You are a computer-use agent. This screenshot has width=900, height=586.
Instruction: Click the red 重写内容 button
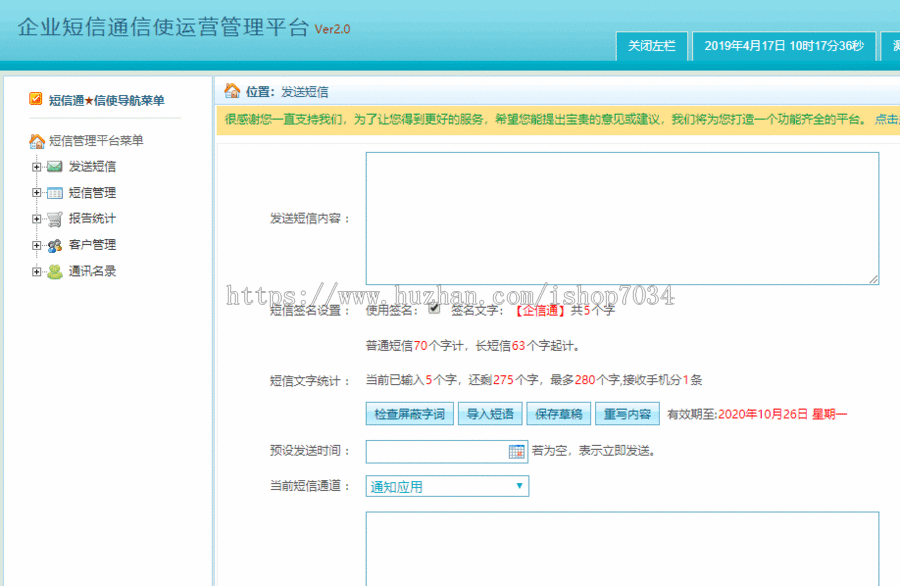pos(627,414)
